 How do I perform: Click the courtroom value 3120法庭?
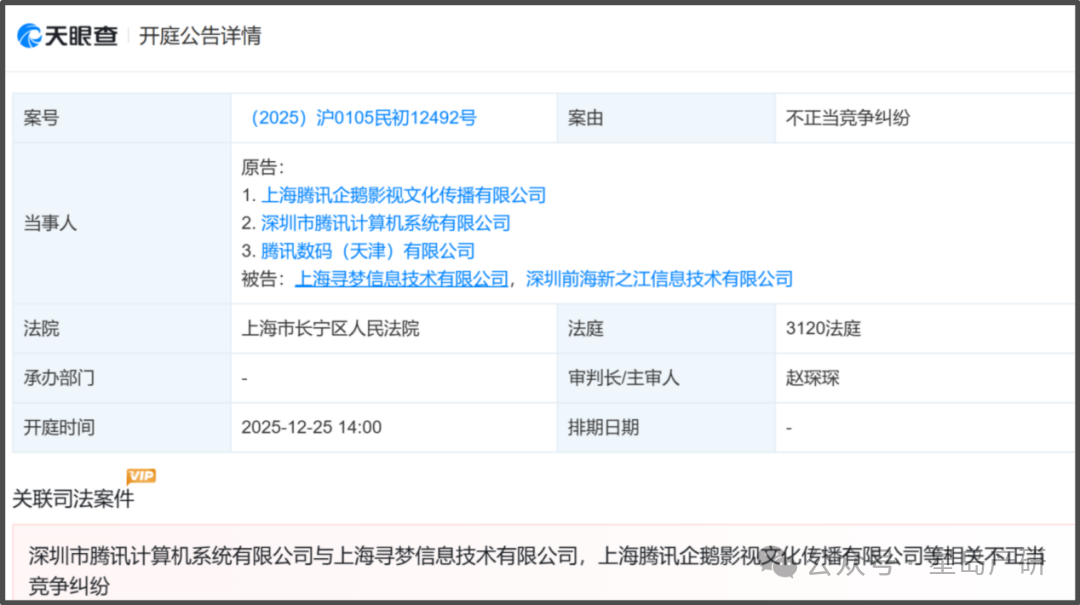pos(823,328)
